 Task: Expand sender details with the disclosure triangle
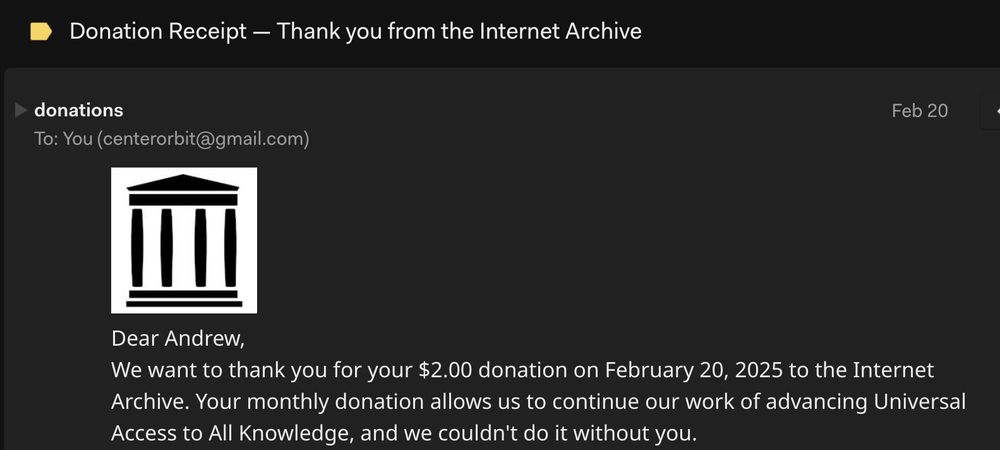tap(21, 110)
